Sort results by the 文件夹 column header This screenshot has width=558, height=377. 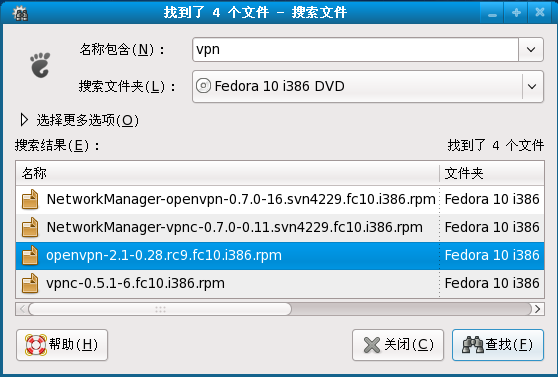492,173
